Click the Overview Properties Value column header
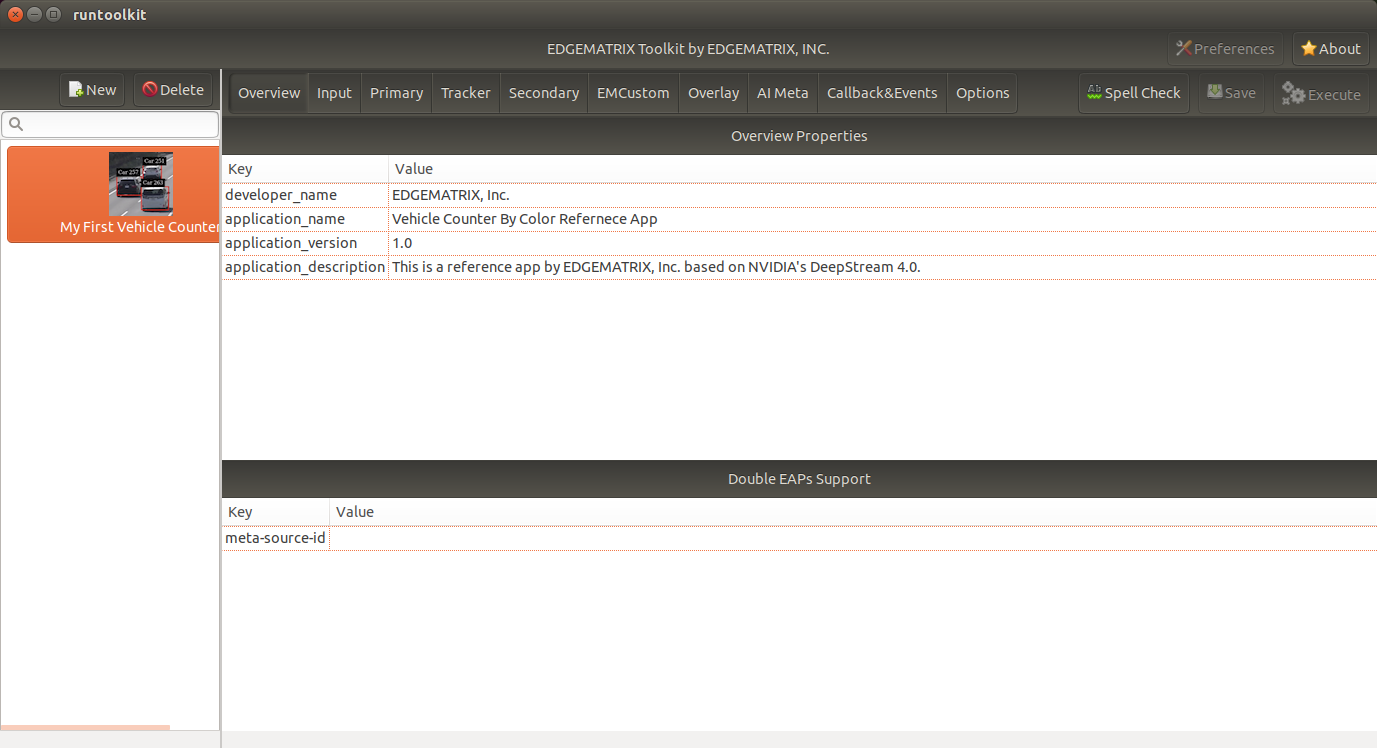 [x=883, y=169]
